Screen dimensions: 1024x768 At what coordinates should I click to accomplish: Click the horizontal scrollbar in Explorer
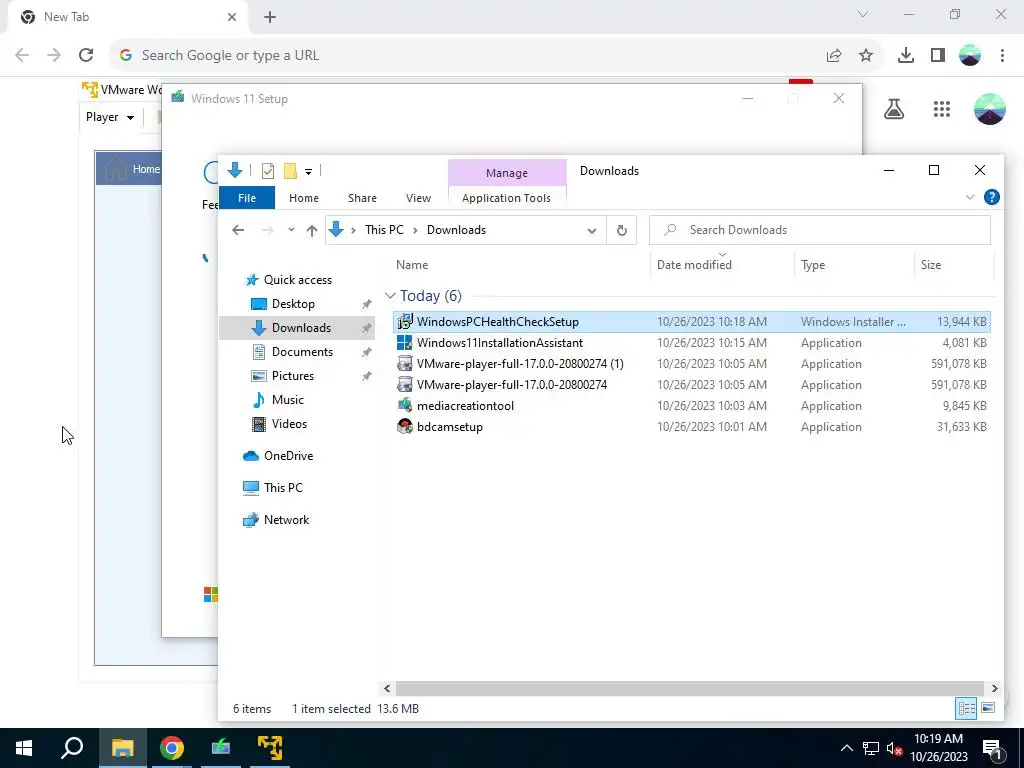pyautogui.click(x=690, y=688)
